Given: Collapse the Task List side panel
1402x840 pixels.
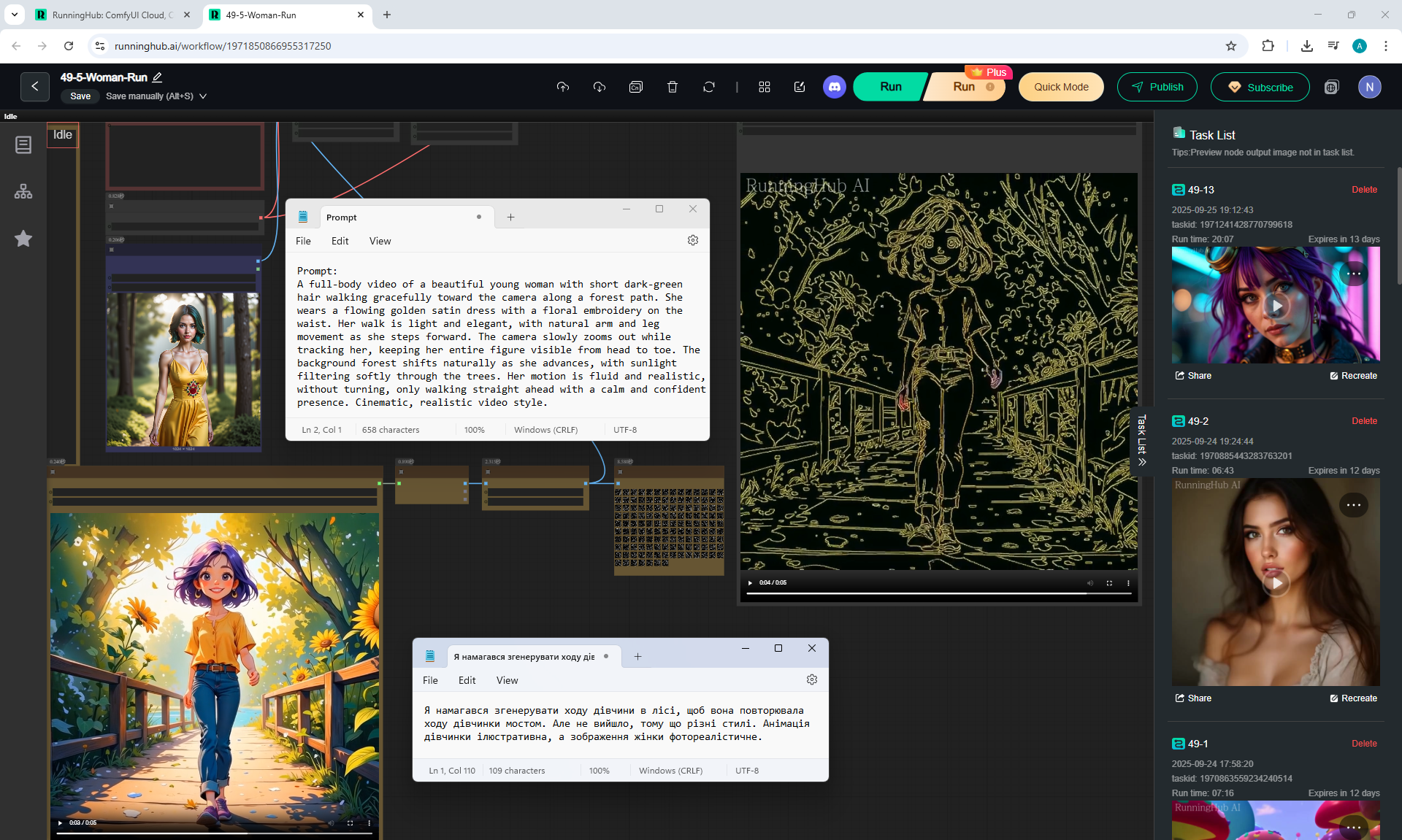Looking at the screenshot, I should pos(1142,441).
